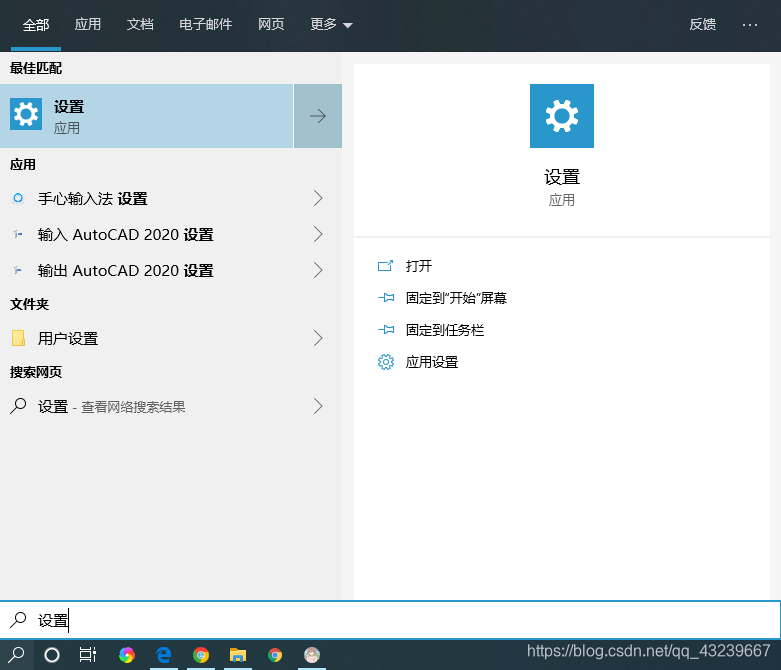
Task: Open File Explorer from taskbar
Action: 238,655
